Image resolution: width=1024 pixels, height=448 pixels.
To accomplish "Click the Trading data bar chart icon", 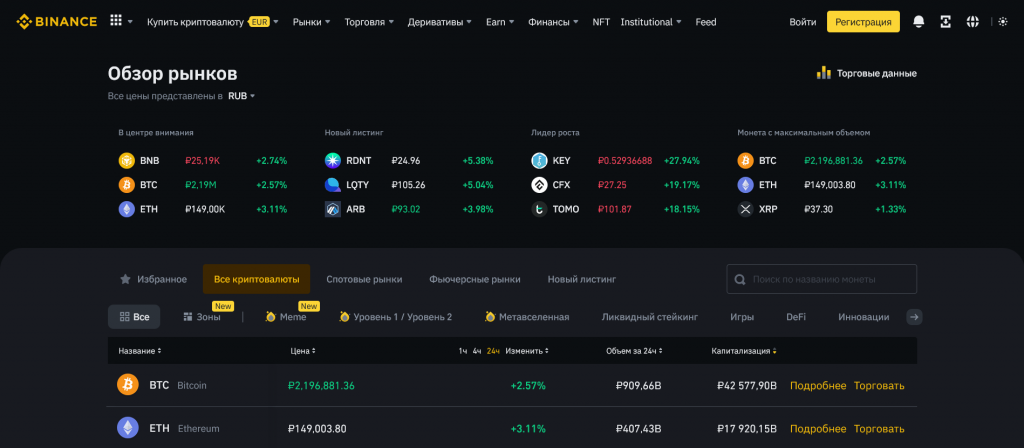I will tap(824, 72).
